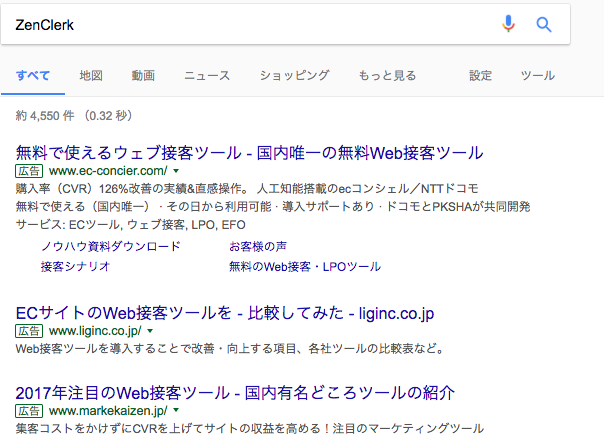This screenshot has width=604, height=448.
Task: Click the 集客コストをかけずにCVRを上げて snippet
Action: pos(250,429)
